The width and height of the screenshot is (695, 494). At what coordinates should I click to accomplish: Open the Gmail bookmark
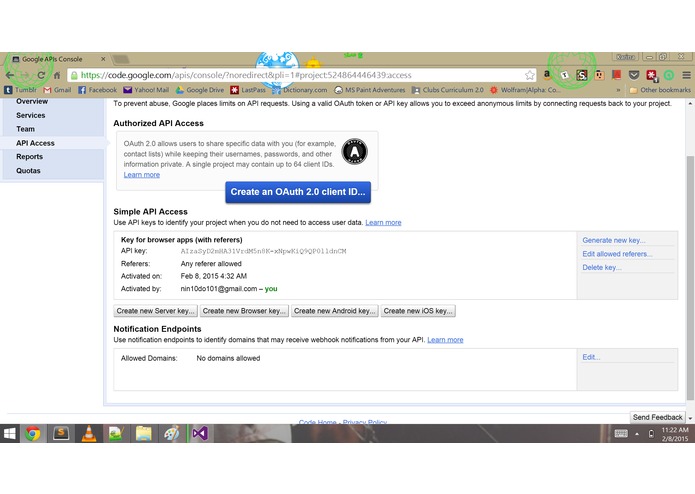pyautogui.click(x=57, y=90)
